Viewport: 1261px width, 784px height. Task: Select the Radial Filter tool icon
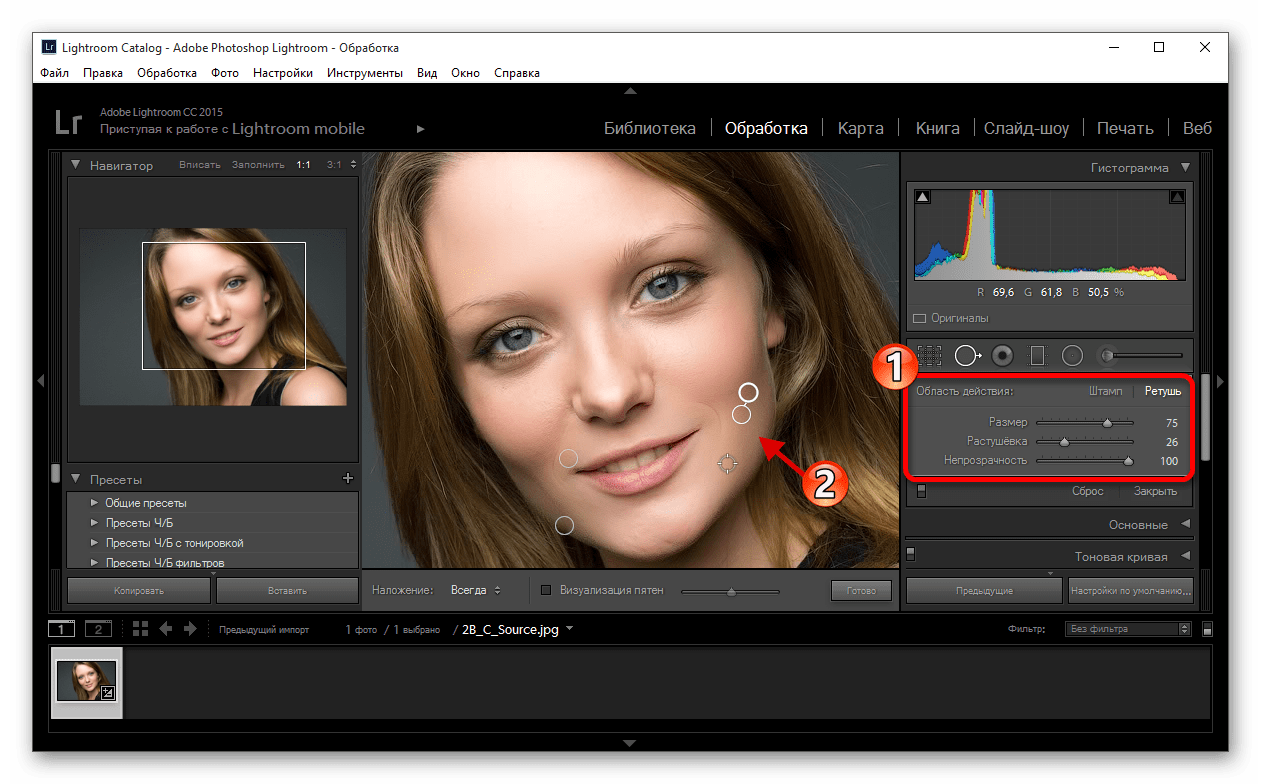coord(1072,355)
